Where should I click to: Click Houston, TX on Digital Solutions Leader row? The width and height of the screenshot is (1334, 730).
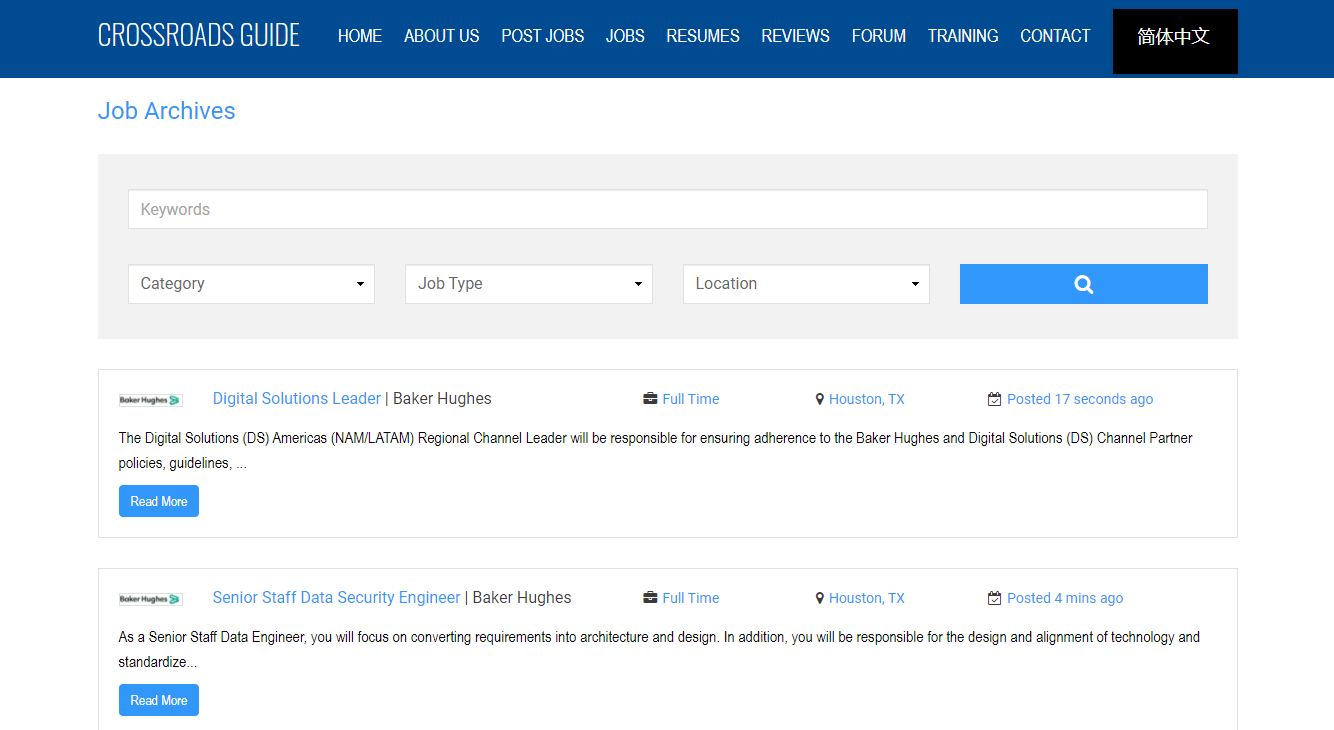point(867,399)
